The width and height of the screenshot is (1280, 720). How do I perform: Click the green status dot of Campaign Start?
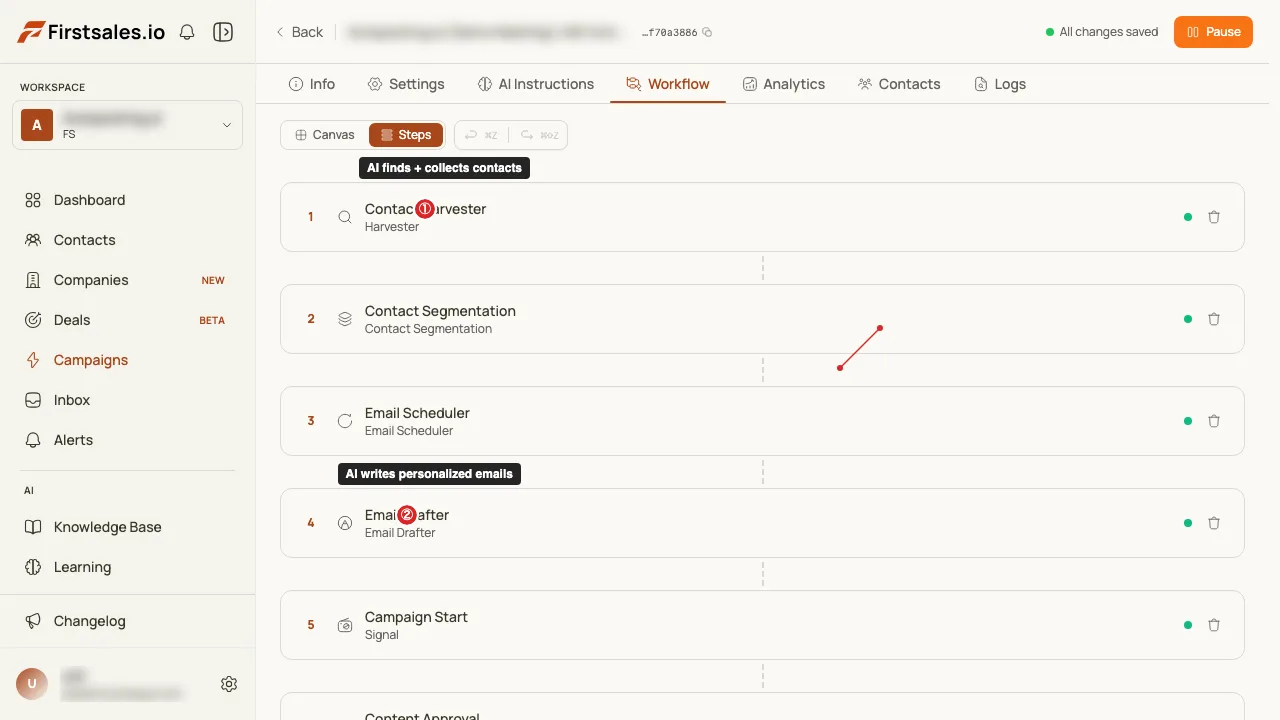(1188, 625)
